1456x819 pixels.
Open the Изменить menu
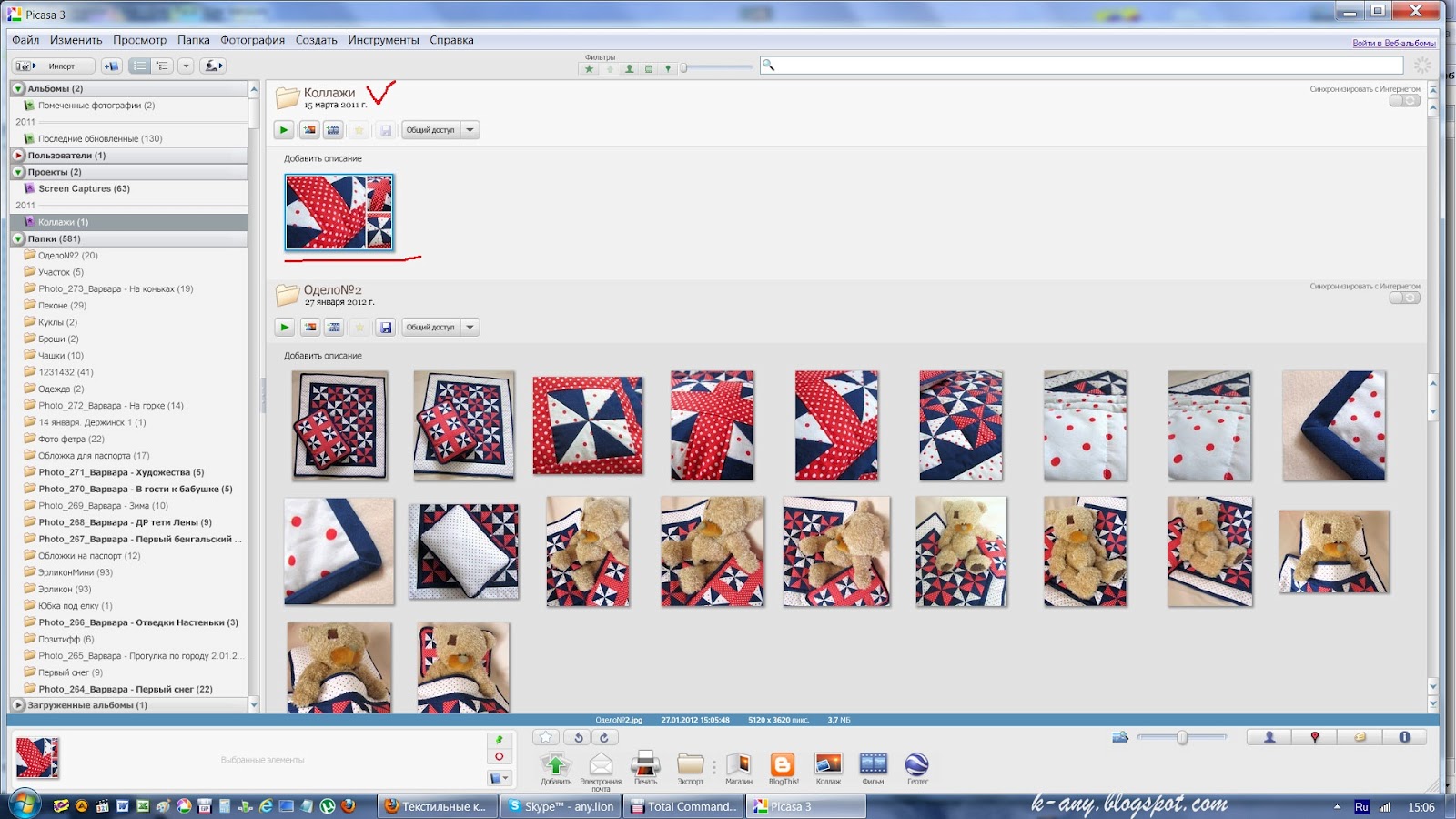click(76, 40)
